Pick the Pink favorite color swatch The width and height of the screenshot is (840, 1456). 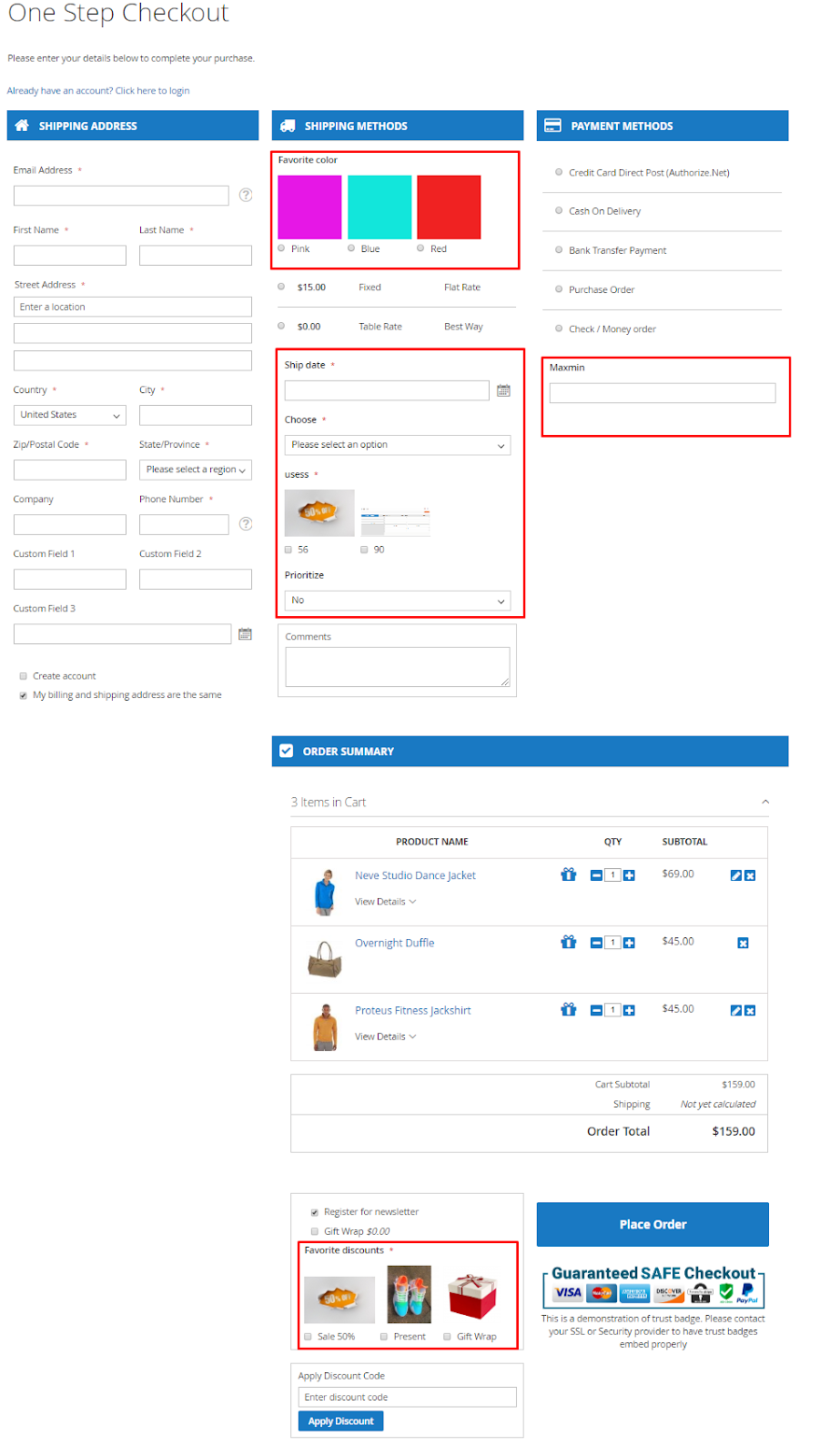309,207
